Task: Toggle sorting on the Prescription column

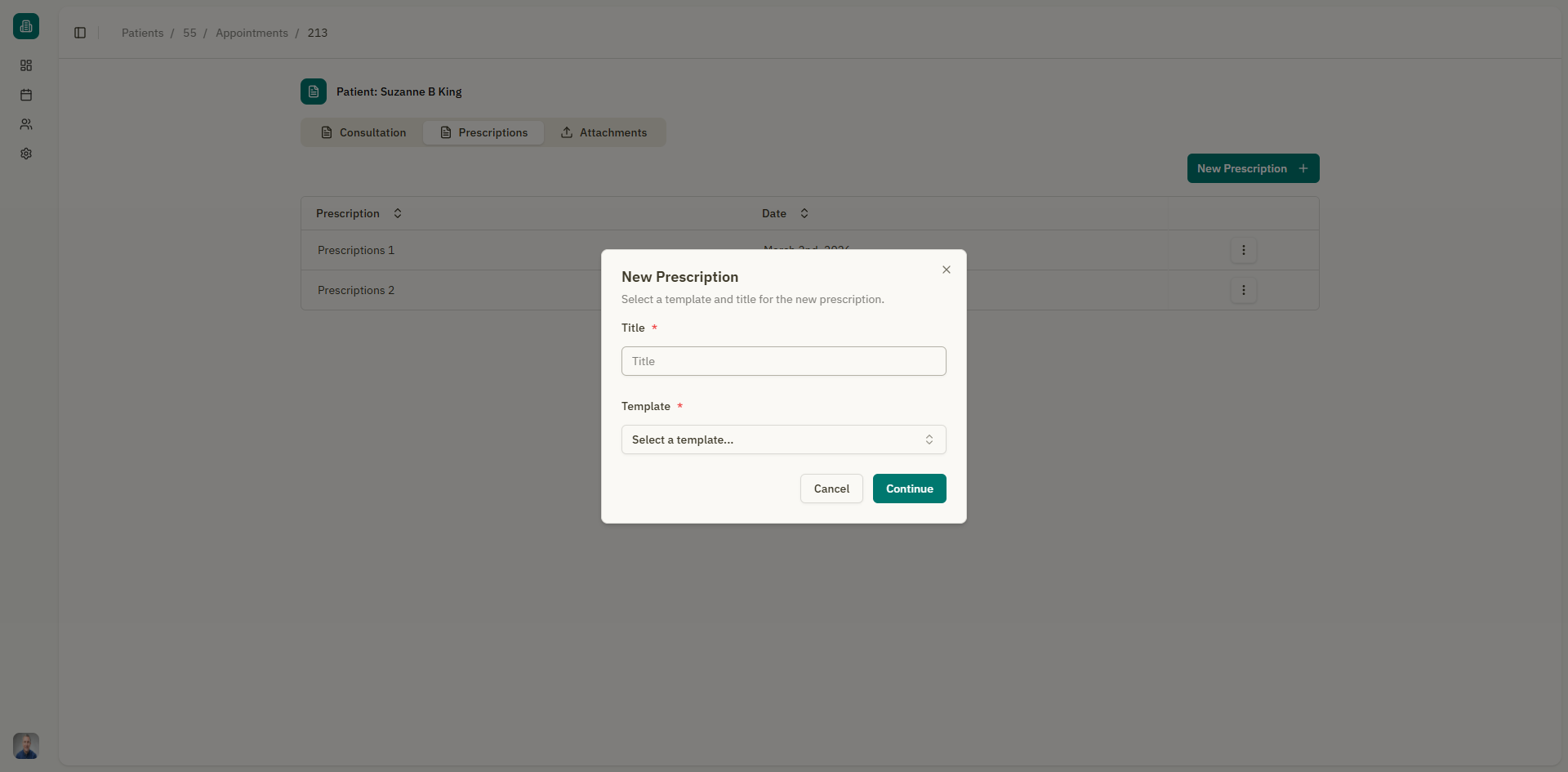Action: [x=398, y=213]
